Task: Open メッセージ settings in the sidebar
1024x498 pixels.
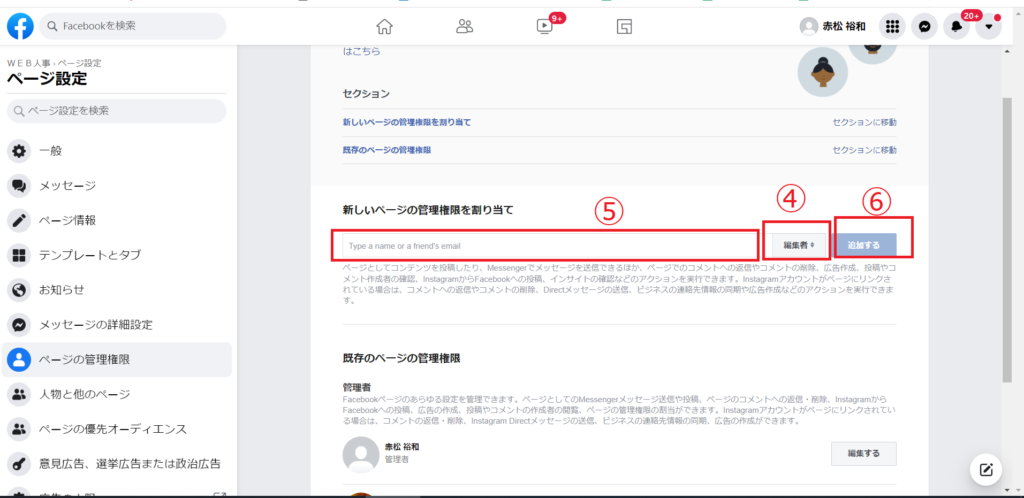Action: [x=67, y=186]
